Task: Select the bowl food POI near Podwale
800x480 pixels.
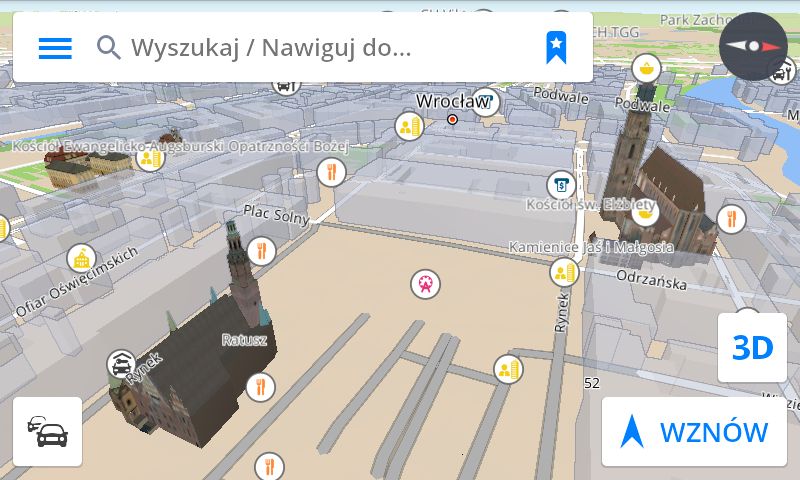Action: (646, 68)
